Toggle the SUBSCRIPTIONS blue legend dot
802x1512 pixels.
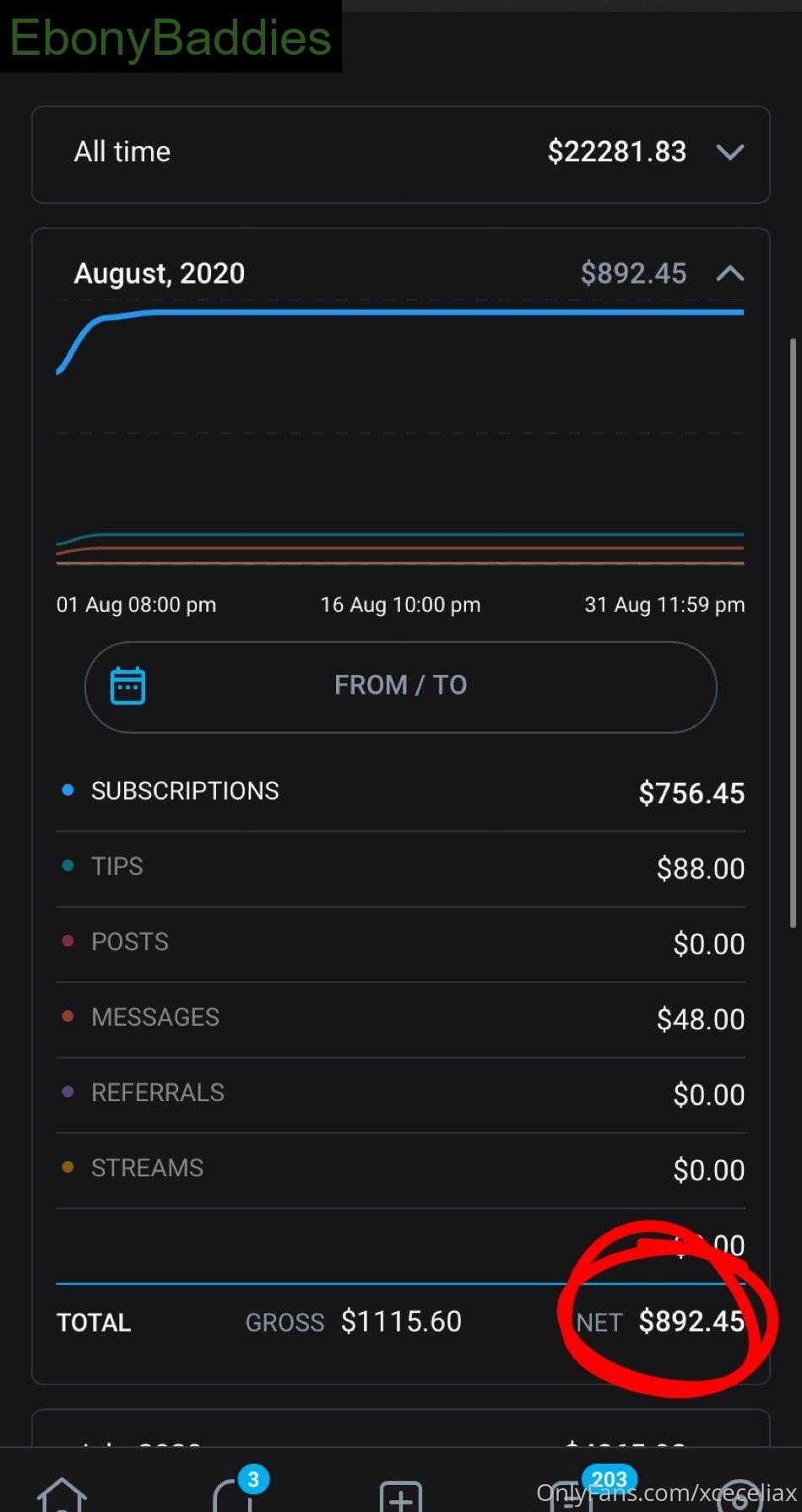tap(68, 791)
